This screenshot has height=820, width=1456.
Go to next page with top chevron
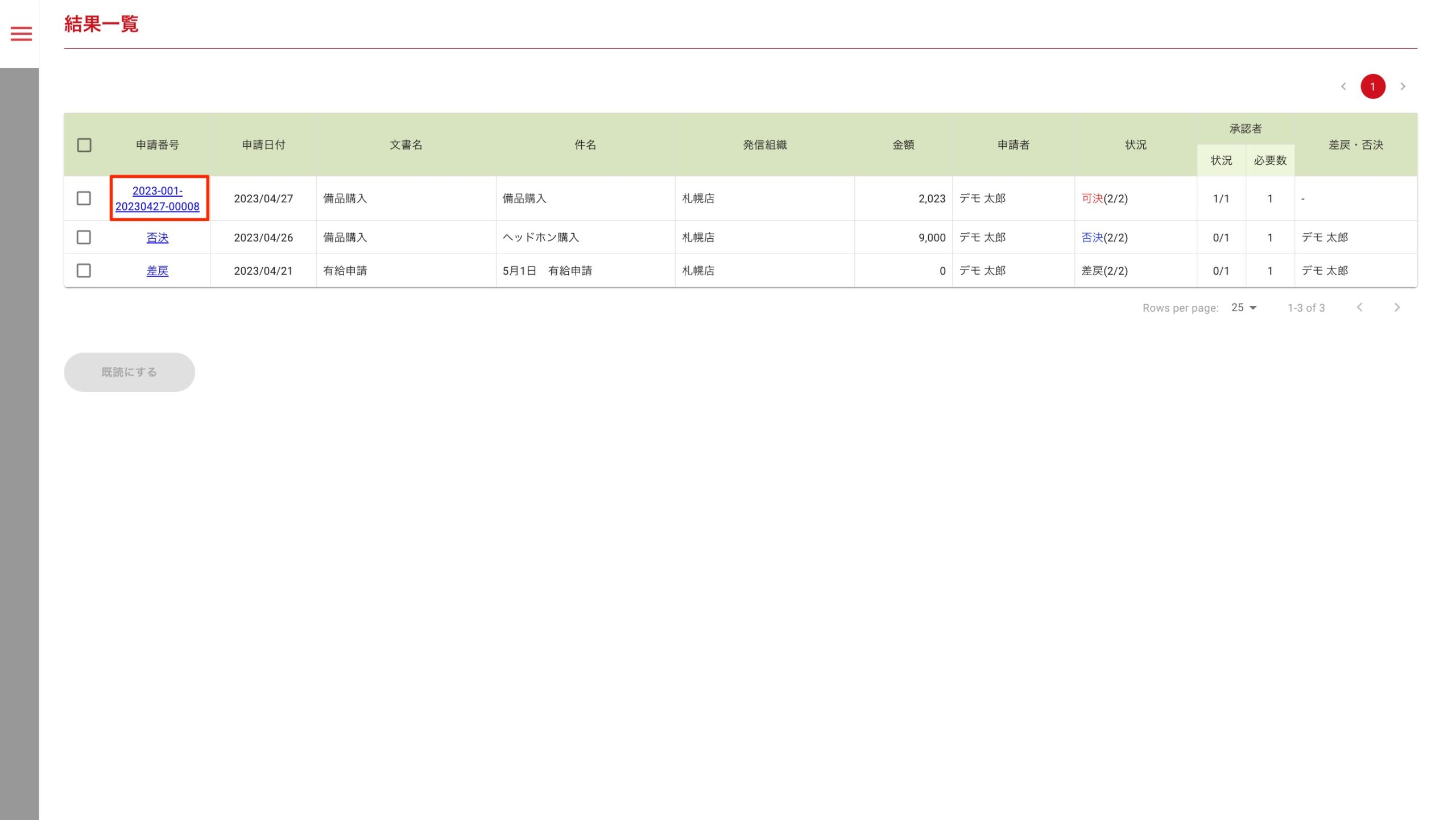click(x=1403, y=86)
